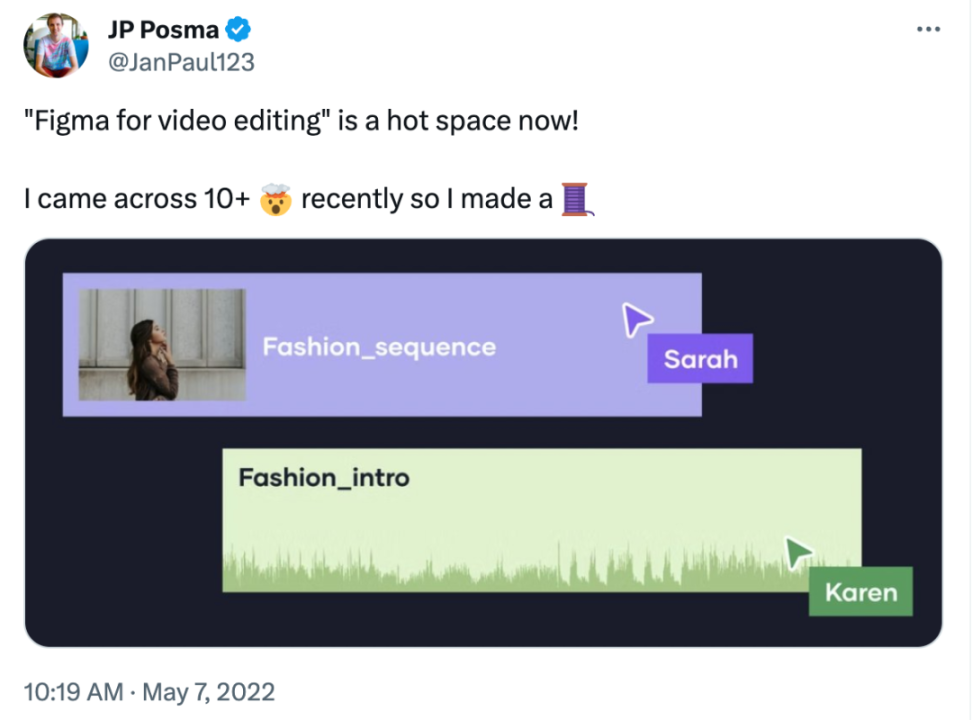Viewport: 972px width, 720px height.
Task: Click the Fashion_sequence clip label
Action: [x=379, y=347]
